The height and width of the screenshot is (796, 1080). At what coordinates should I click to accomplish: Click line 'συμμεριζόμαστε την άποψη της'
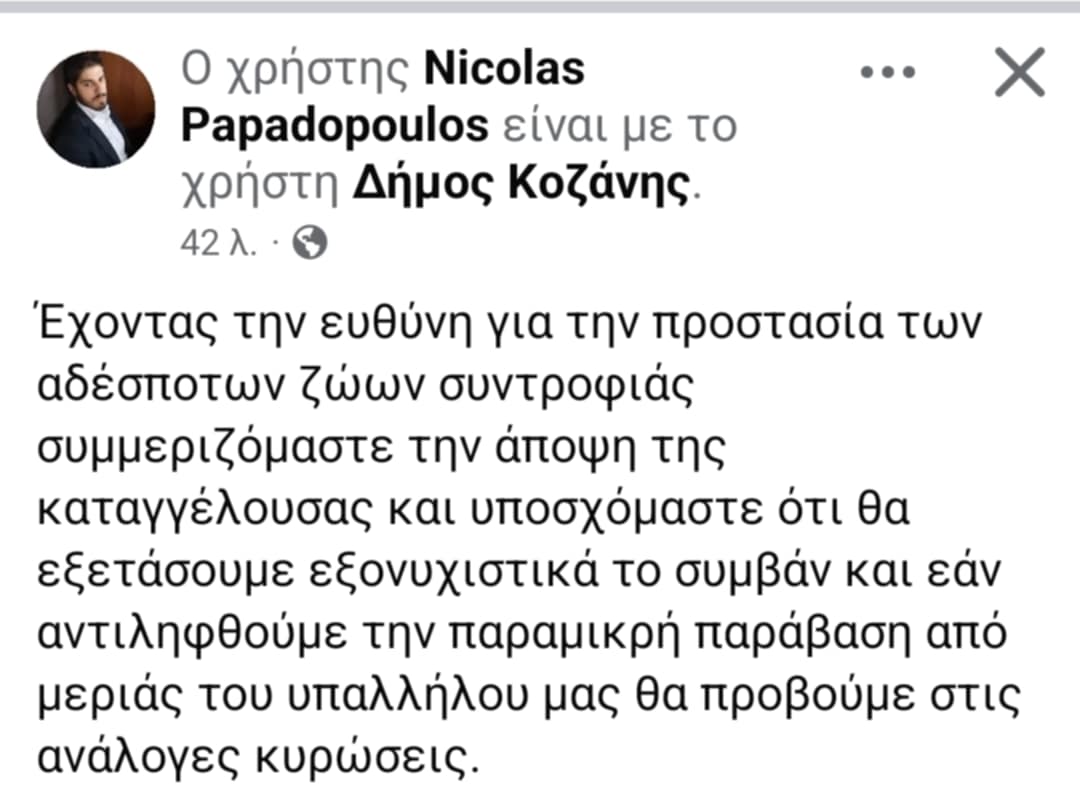tap(382, 448)
